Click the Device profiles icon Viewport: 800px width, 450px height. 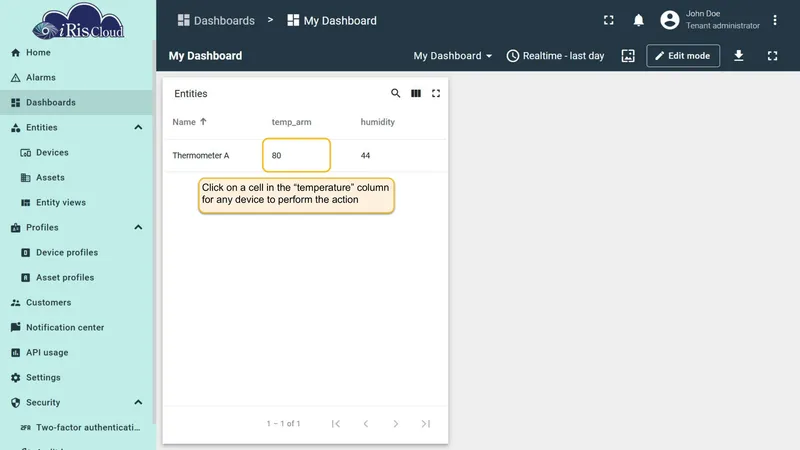(x=26, y=253)
